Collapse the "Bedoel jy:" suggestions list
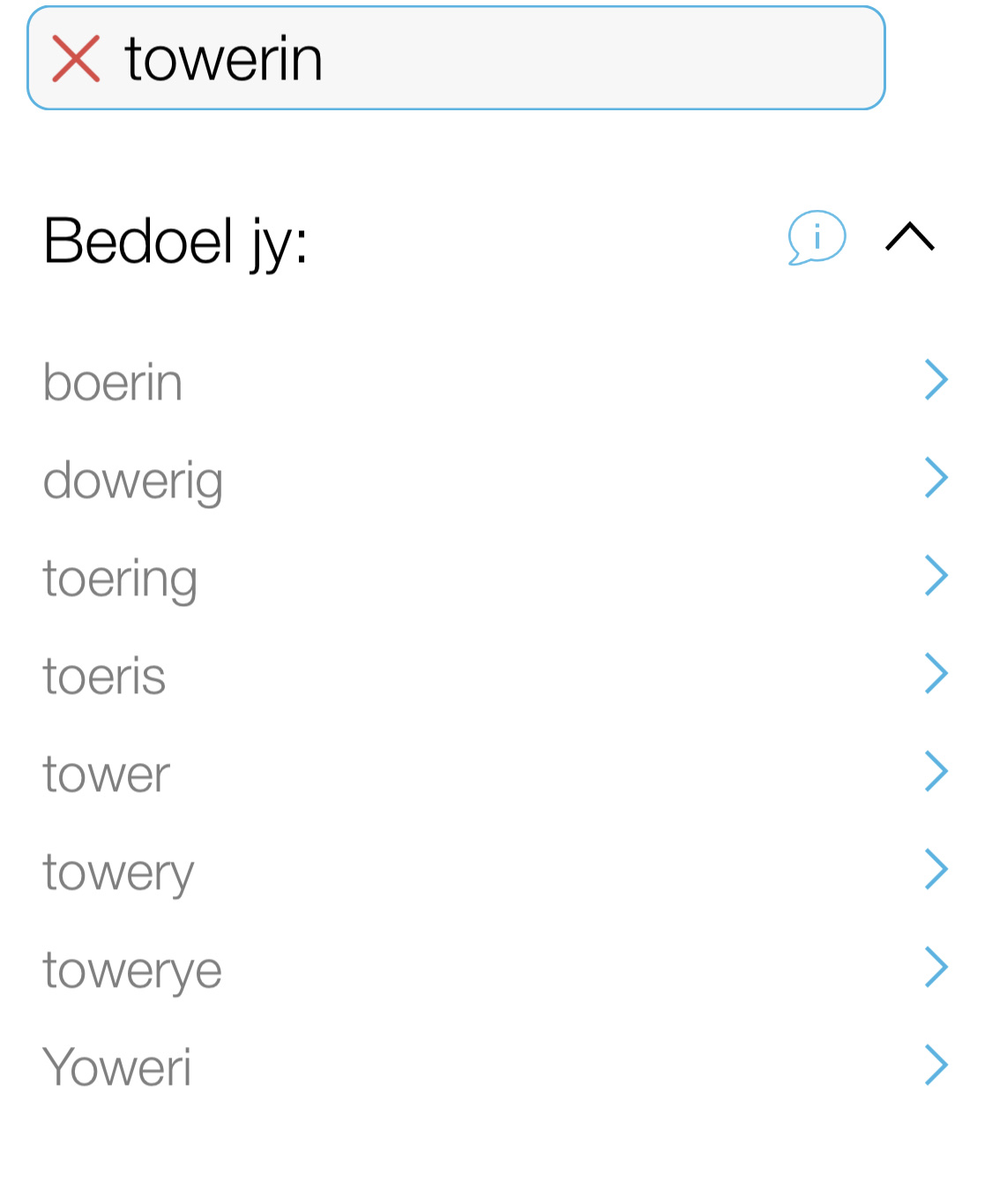This screenshot has width=992, height=1204. 909,237
